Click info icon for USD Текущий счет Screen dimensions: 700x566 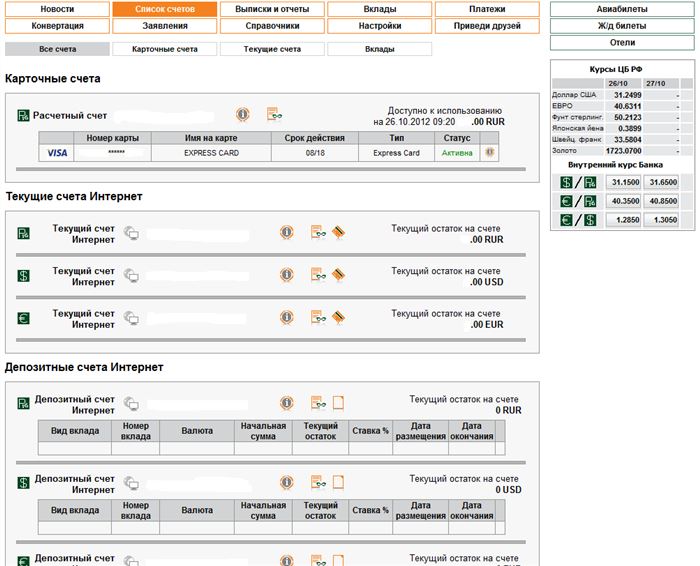[x=287, y=275]
